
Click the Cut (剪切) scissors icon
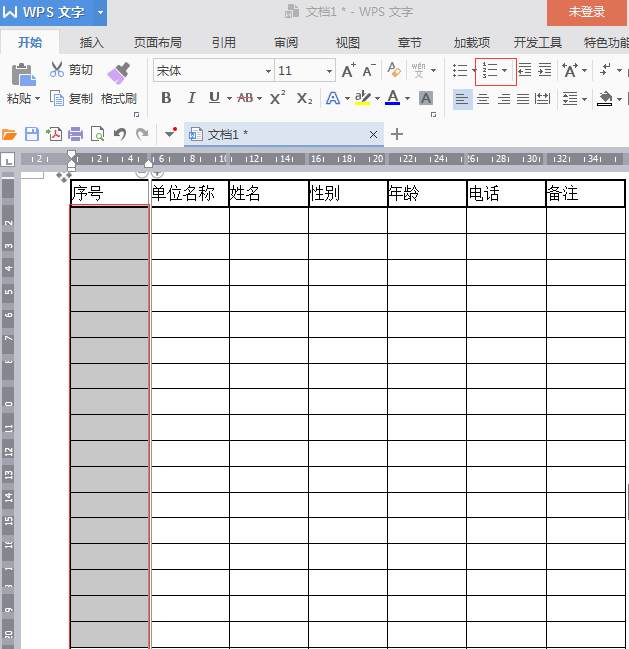point(57,70)
